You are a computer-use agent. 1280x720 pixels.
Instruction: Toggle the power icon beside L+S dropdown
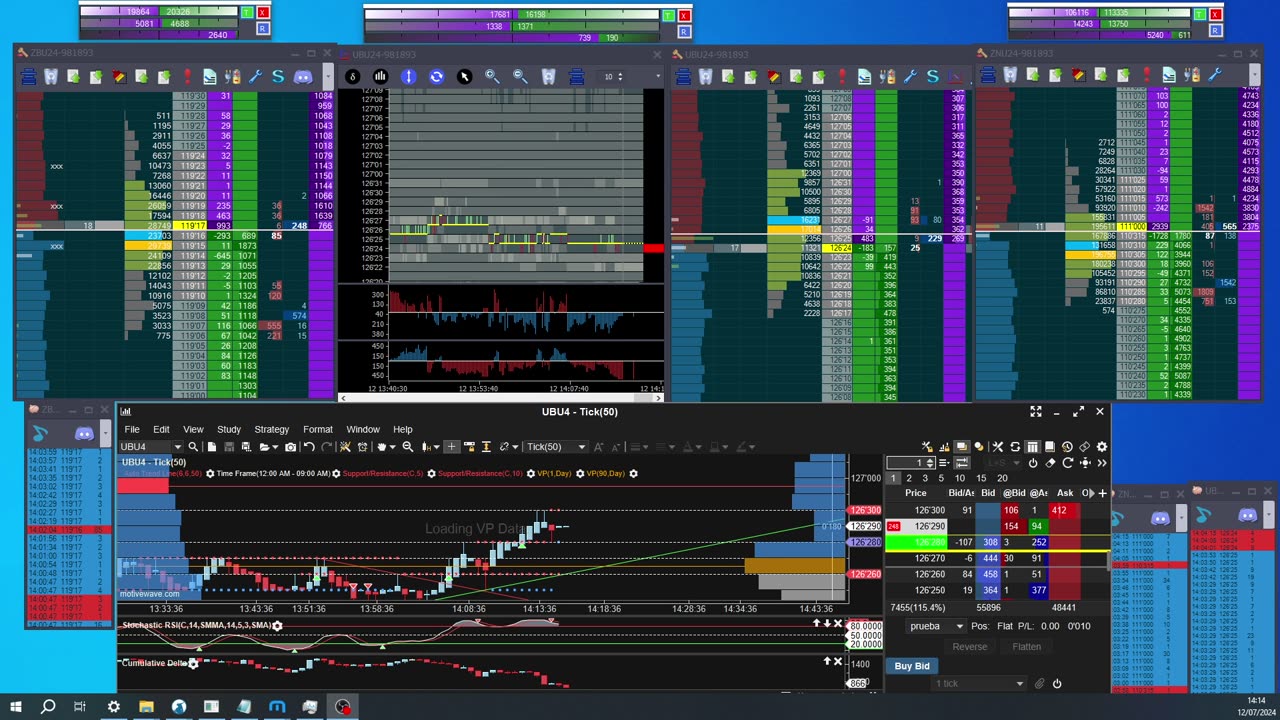(x=1033, y=463)
